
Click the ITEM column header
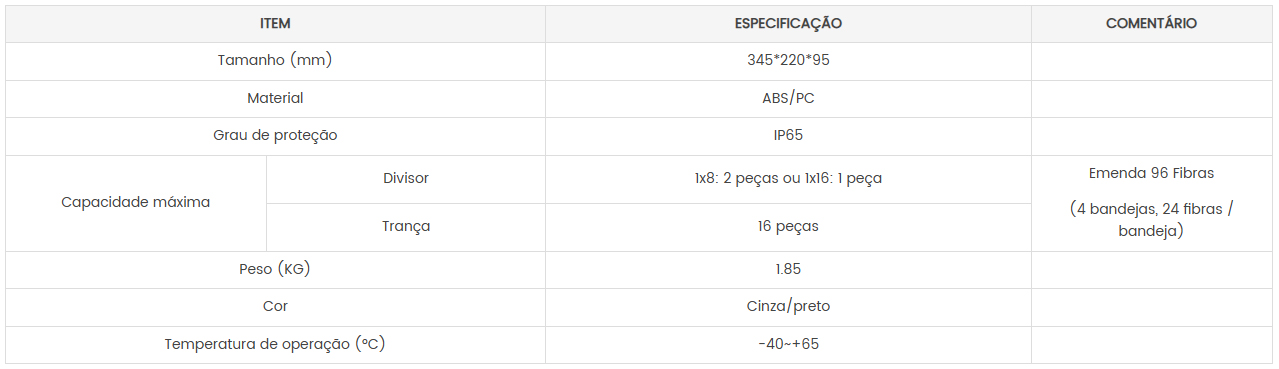tap(275, 24)
